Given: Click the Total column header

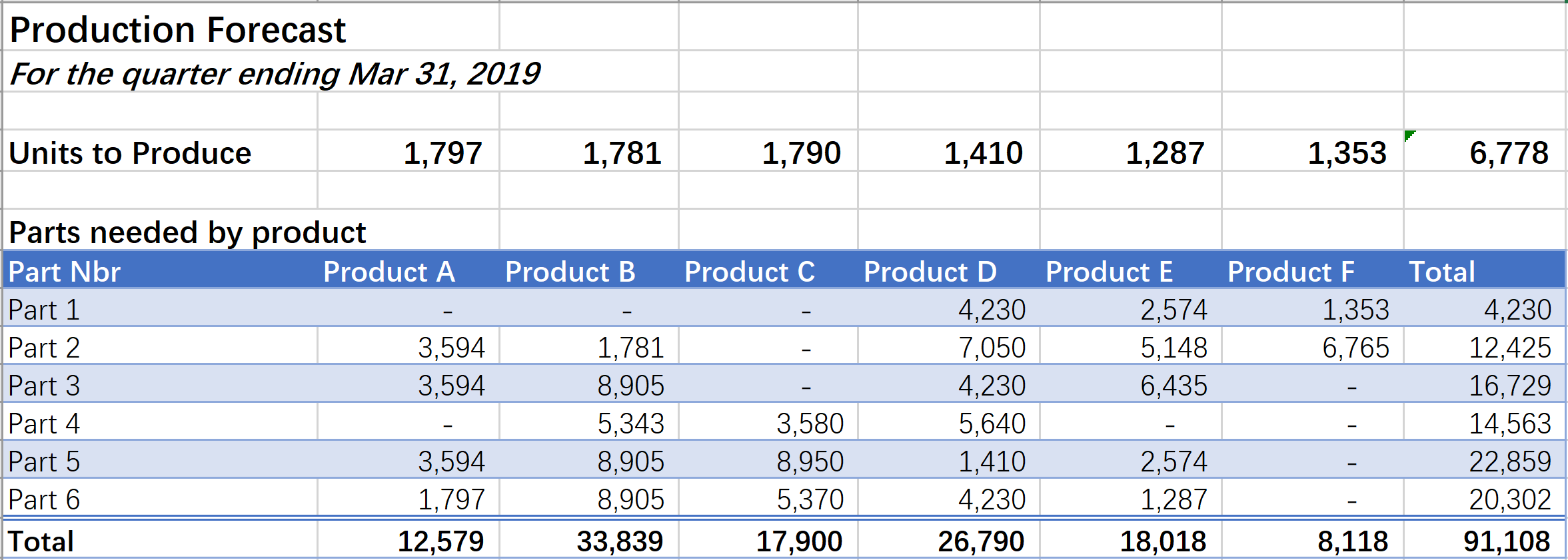Looking at the screenshot, I should (1485, 270).
